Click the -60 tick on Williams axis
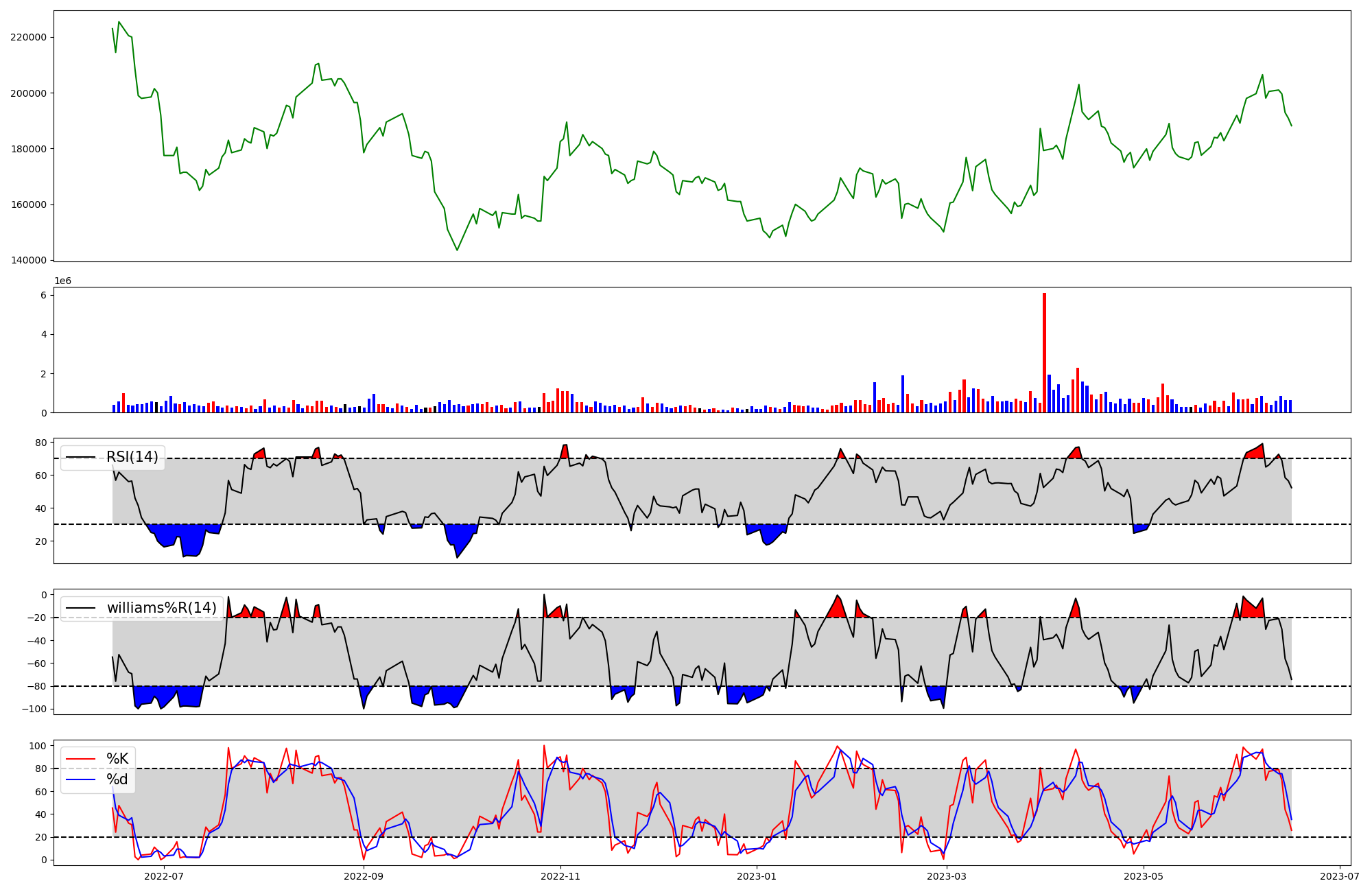This screenshot has width=1372, height=892. [x=37, y=664]
